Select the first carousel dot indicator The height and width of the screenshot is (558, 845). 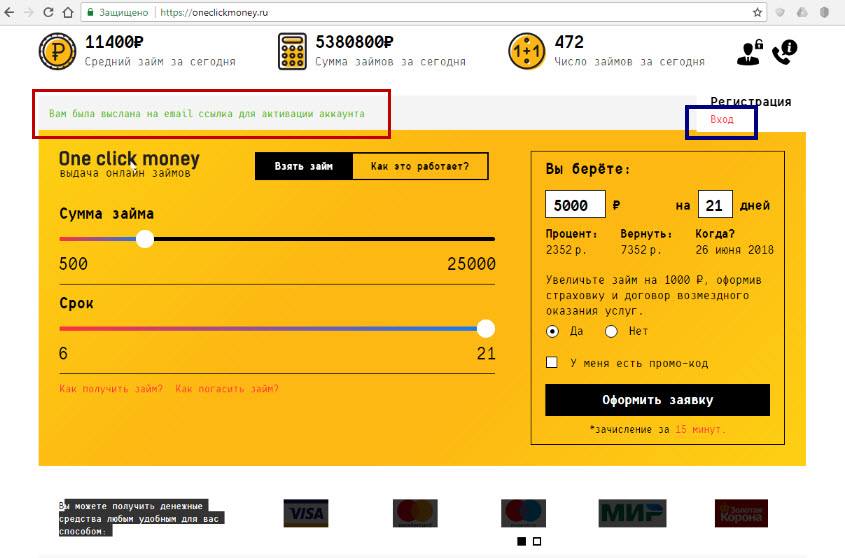pos(522,541)
